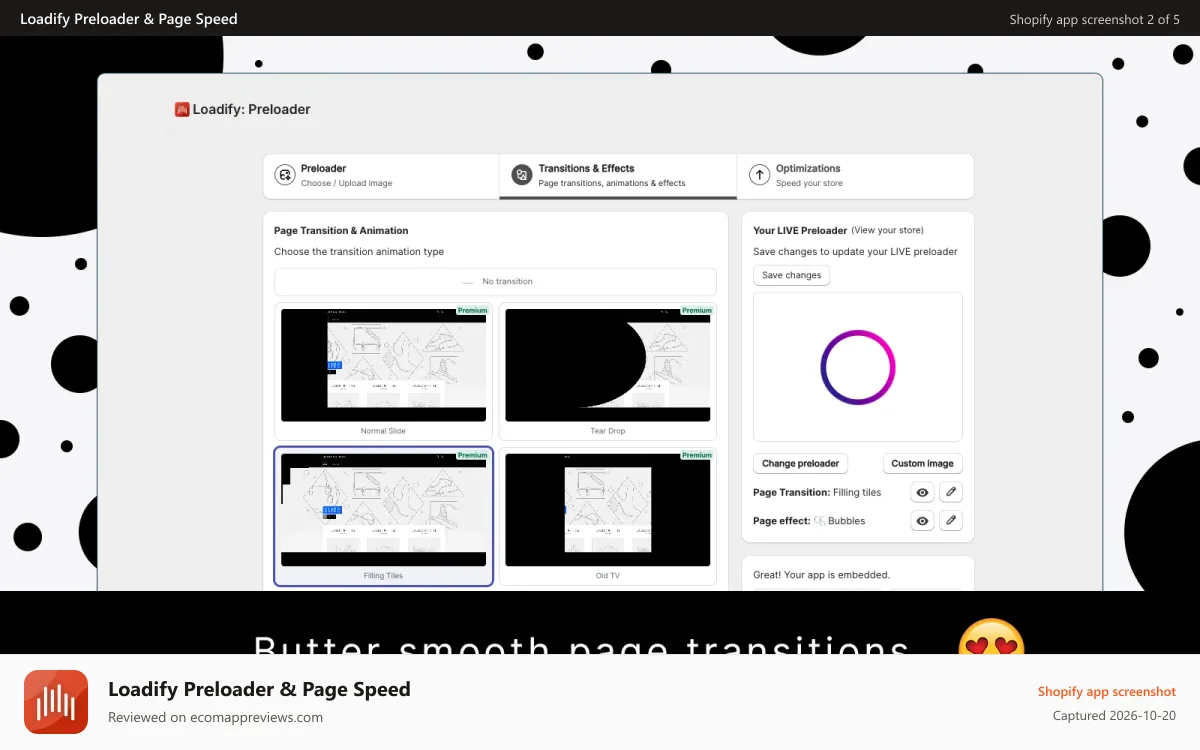This screenshot has height=750, width=1200.
Task: Click the Loadify app icon in the footer
Action: (x=56, y=702)
